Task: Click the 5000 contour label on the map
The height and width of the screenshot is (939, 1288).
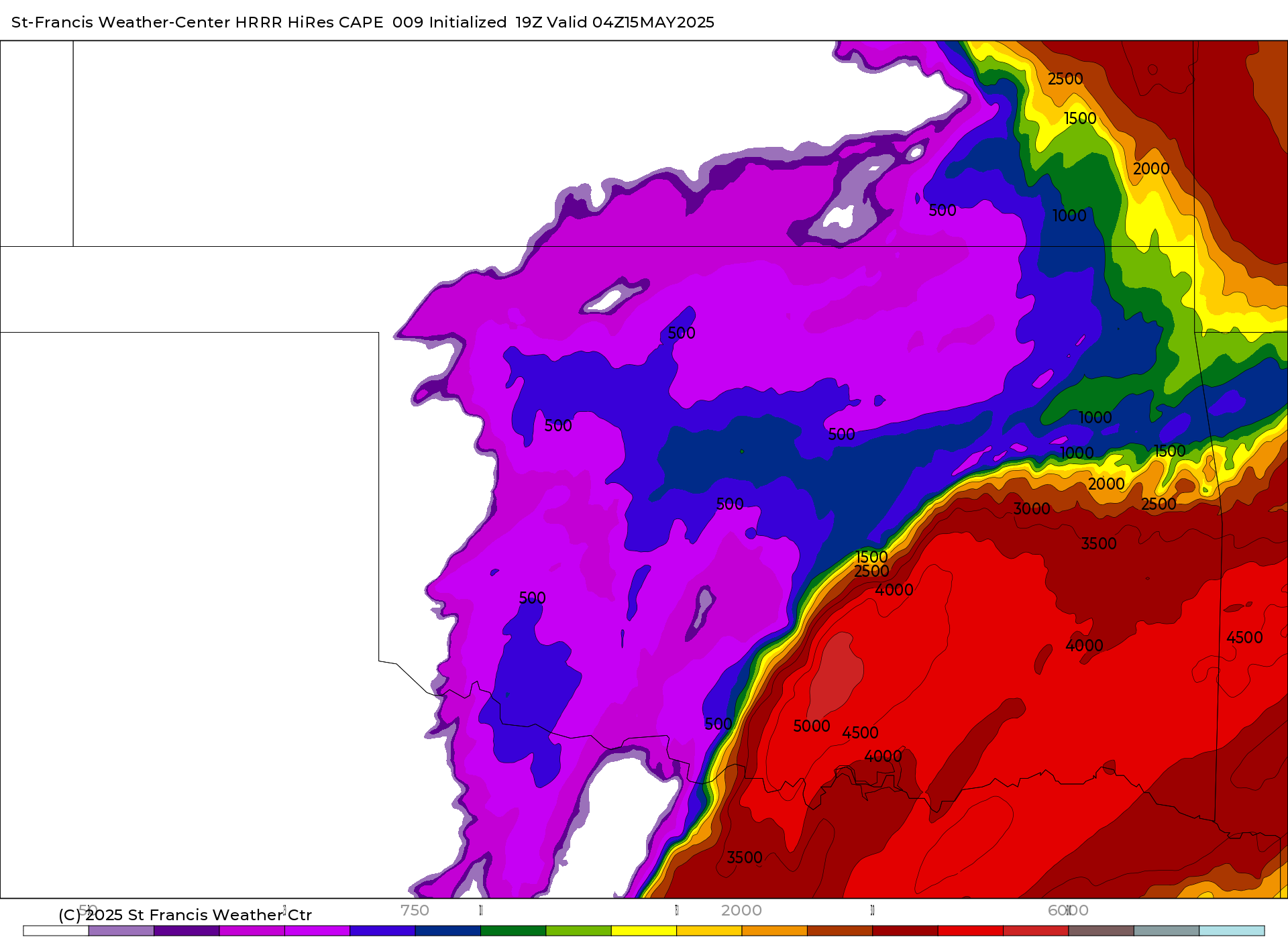Action: point(812,726)
